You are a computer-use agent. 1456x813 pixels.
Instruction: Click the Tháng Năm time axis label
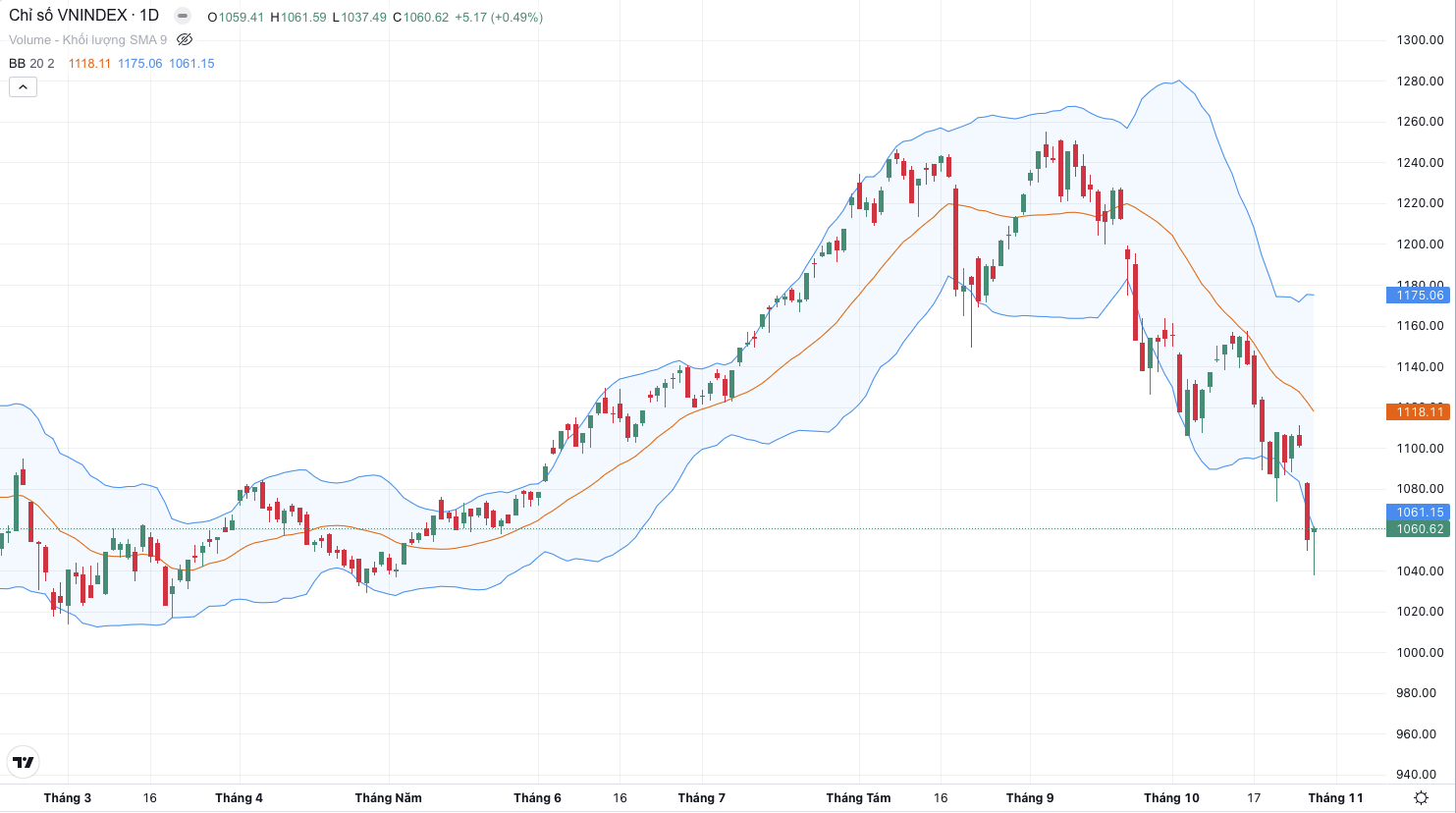coord(389,798)
